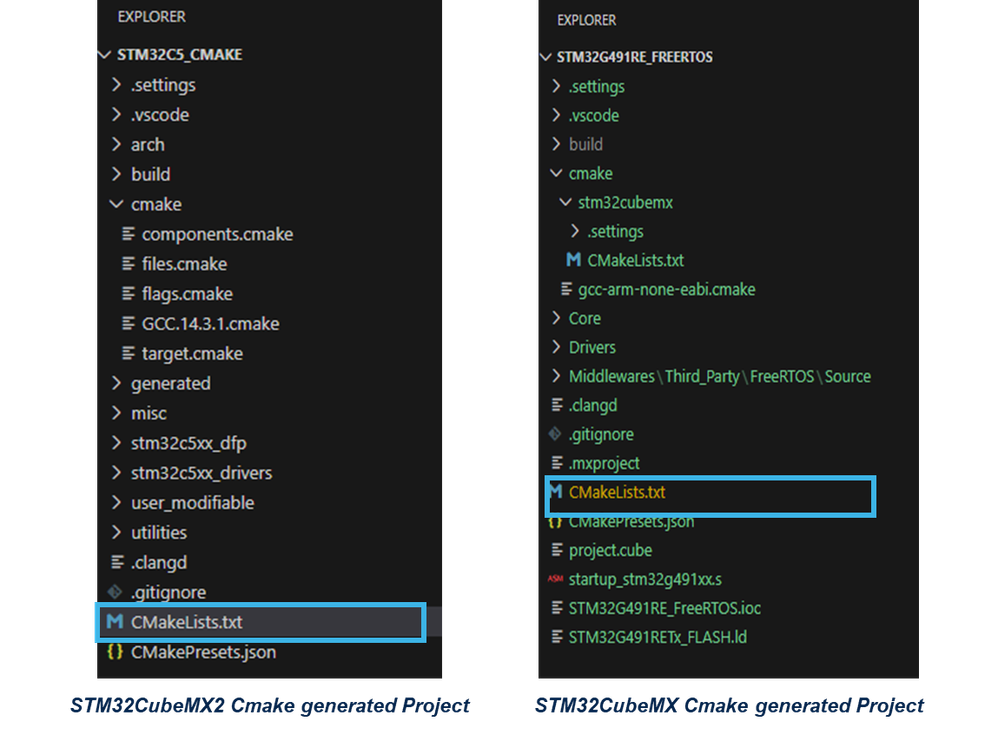Click the STM32G491RE_FreeRTOS.ioc file icon
The width and height of the screenshot is (998, 729).
[557, 608]
